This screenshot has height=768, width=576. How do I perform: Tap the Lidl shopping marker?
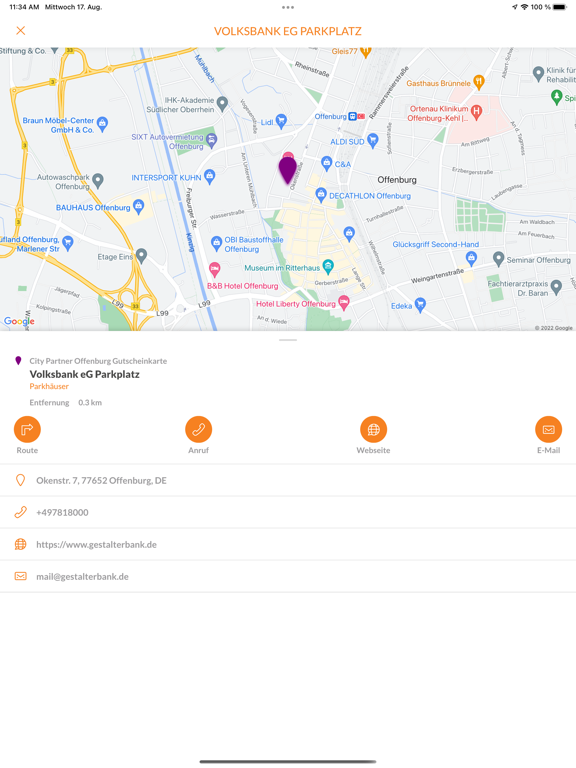point(281,120)
